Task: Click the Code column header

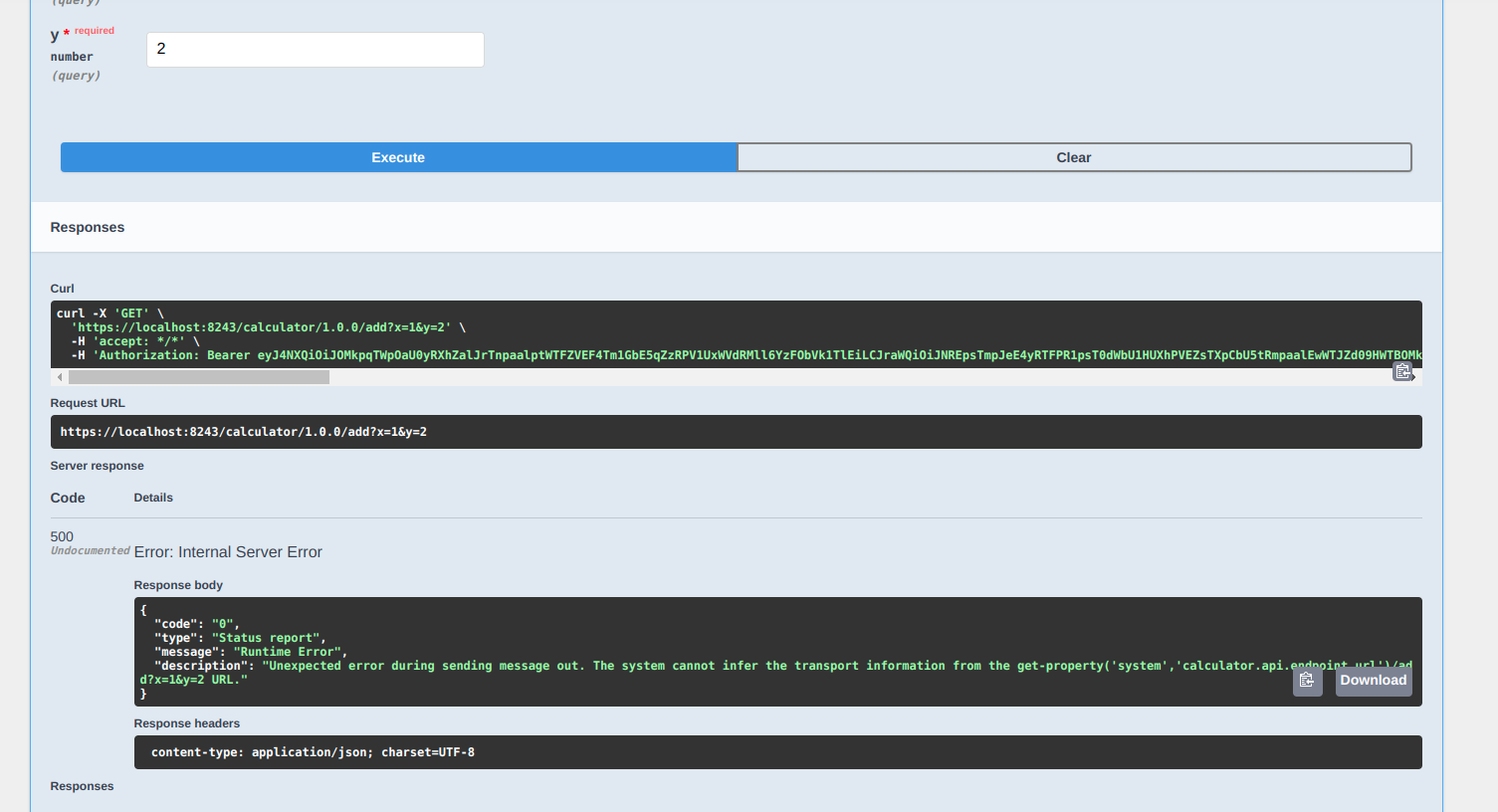Action: pos(68,498)
